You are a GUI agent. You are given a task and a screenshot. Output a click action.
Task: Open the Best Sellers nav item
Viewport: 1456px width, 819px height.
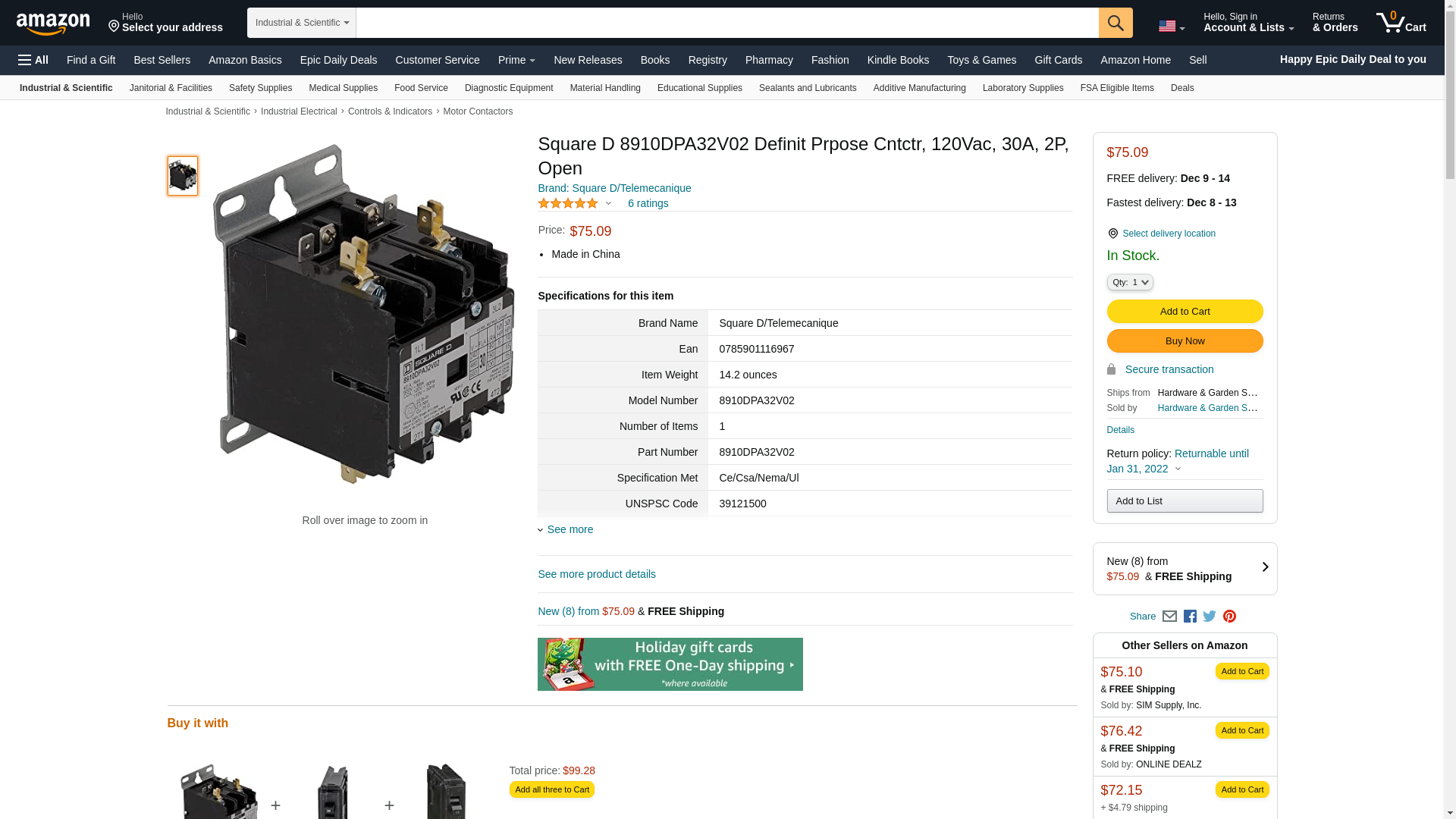[162, 60]
